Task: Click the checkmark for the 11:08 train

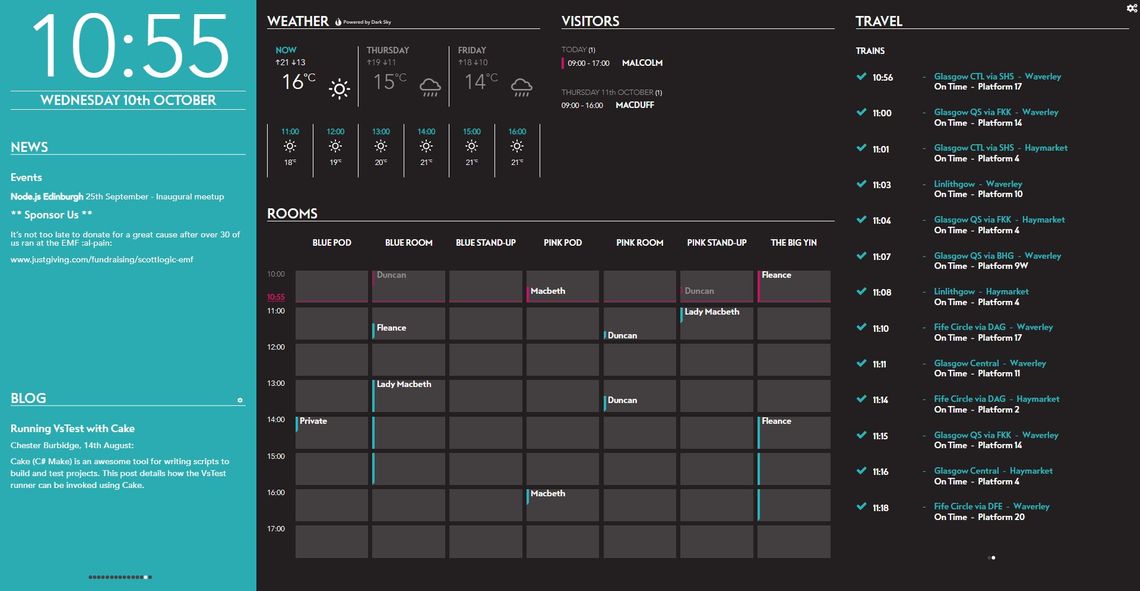Action: (x=862, y=292)
